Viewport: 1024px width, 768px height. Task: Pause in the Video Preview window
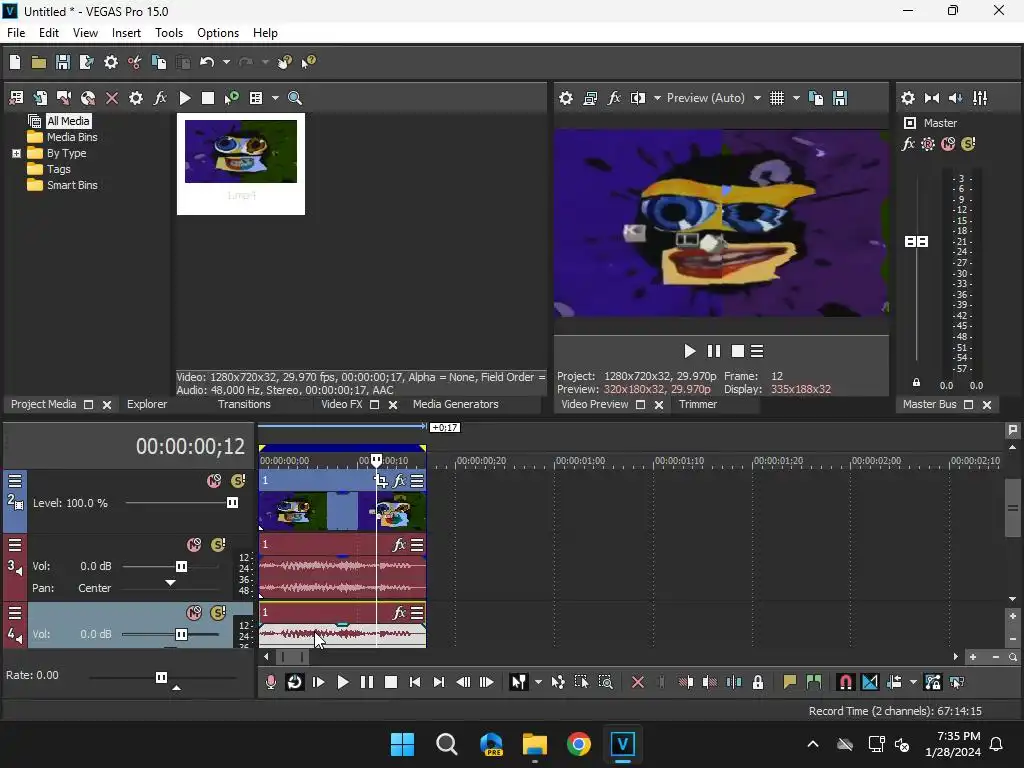point(714,351)
